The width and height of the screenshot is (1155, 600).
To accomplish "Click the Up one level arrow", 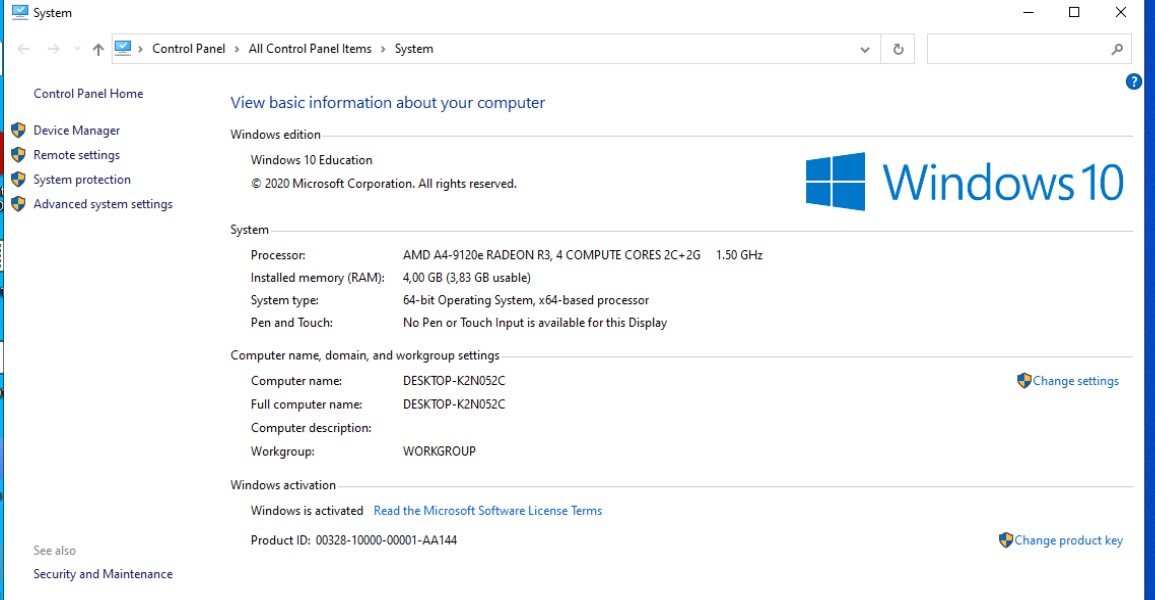I will coord(98,49).
